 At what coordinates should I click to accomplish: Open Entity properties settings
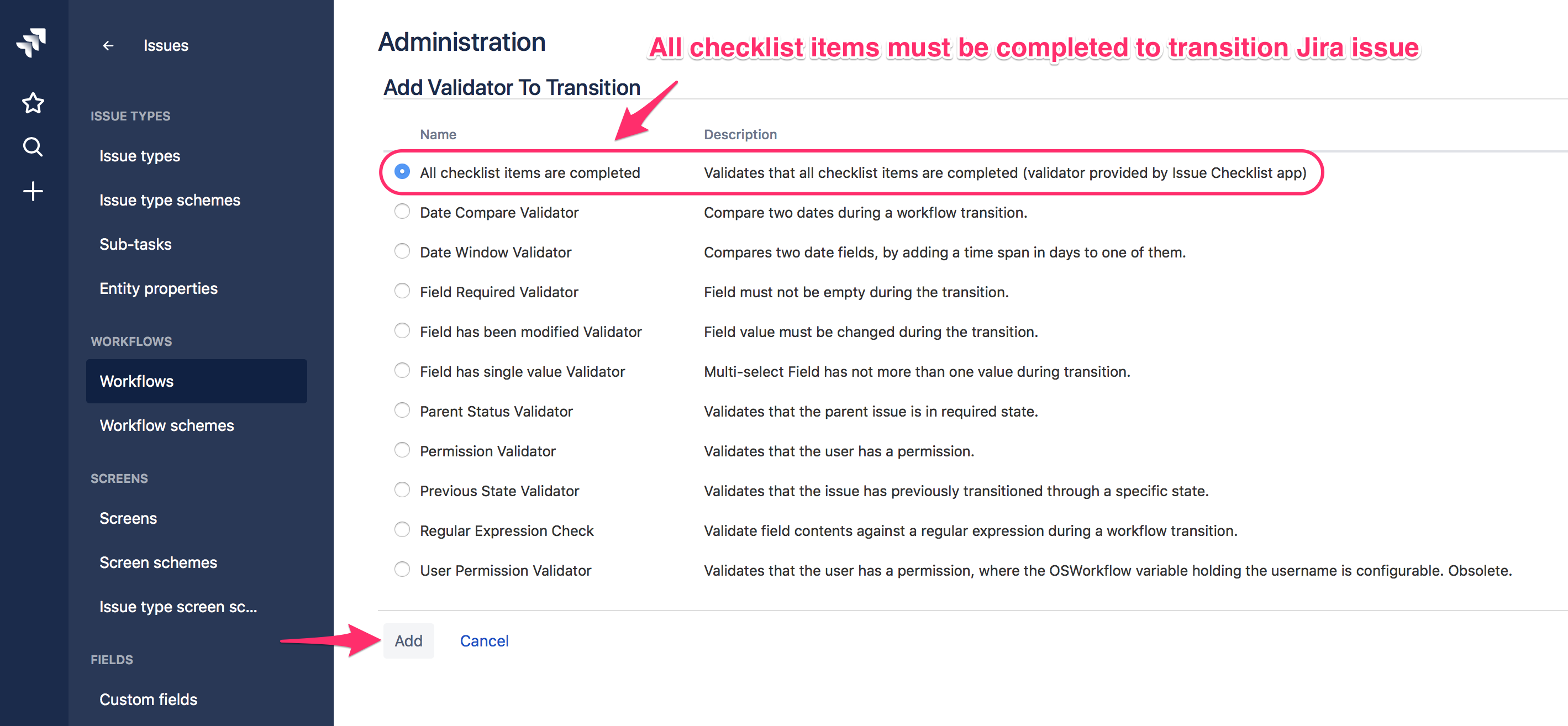158,288
